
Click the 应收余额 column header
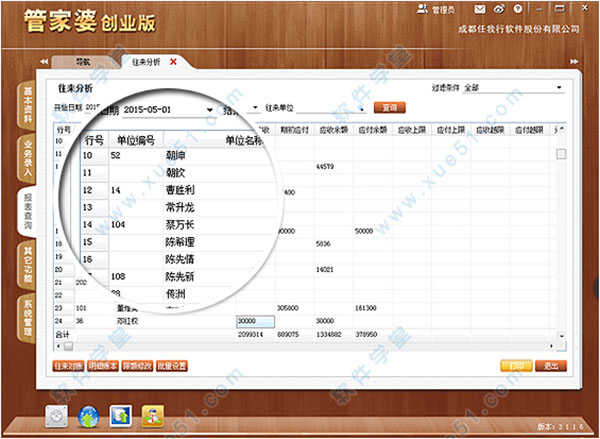333,130
